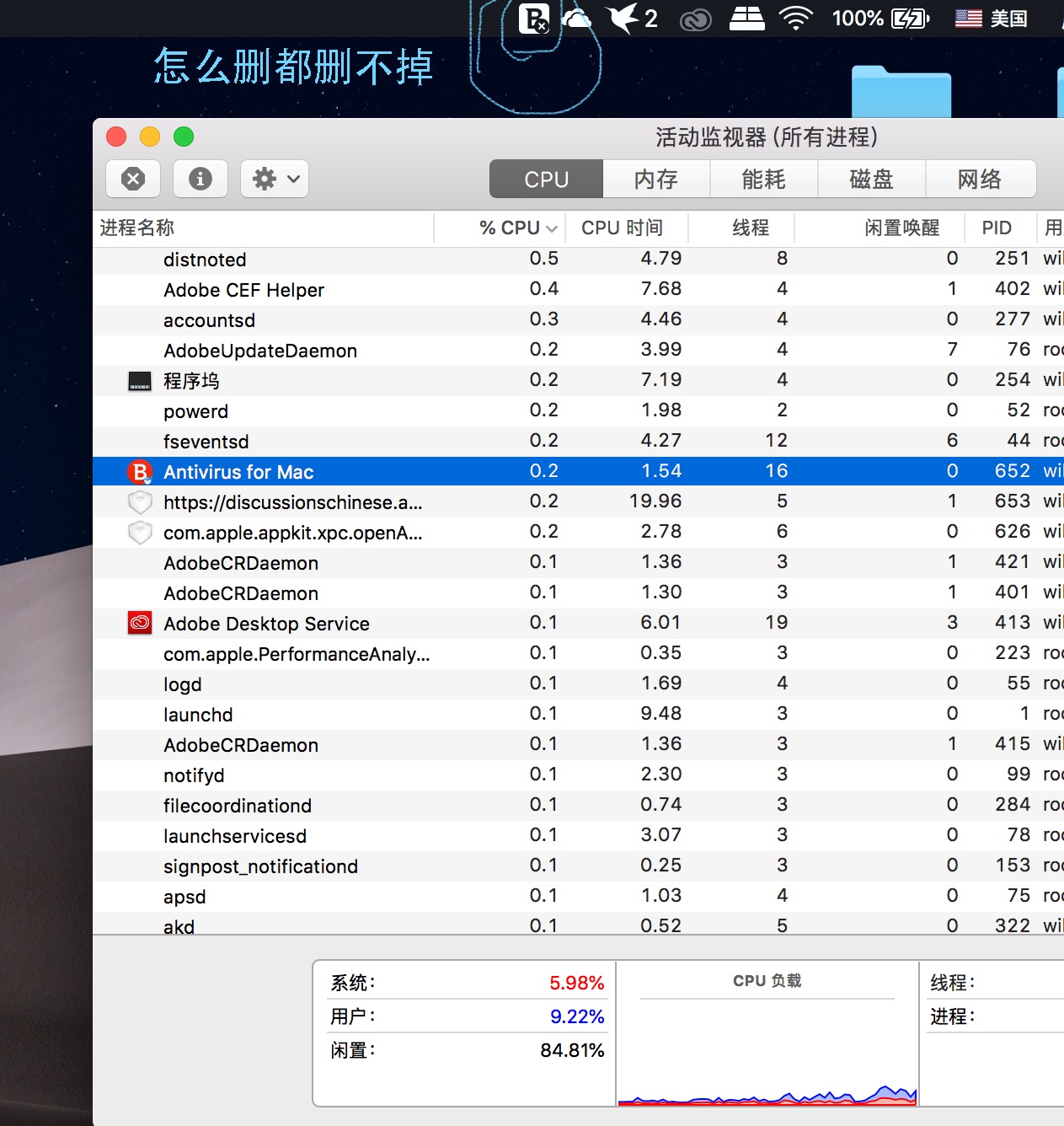Sort by 进程名称 column header
The image size is (1064, 1126).
[137, 228]
